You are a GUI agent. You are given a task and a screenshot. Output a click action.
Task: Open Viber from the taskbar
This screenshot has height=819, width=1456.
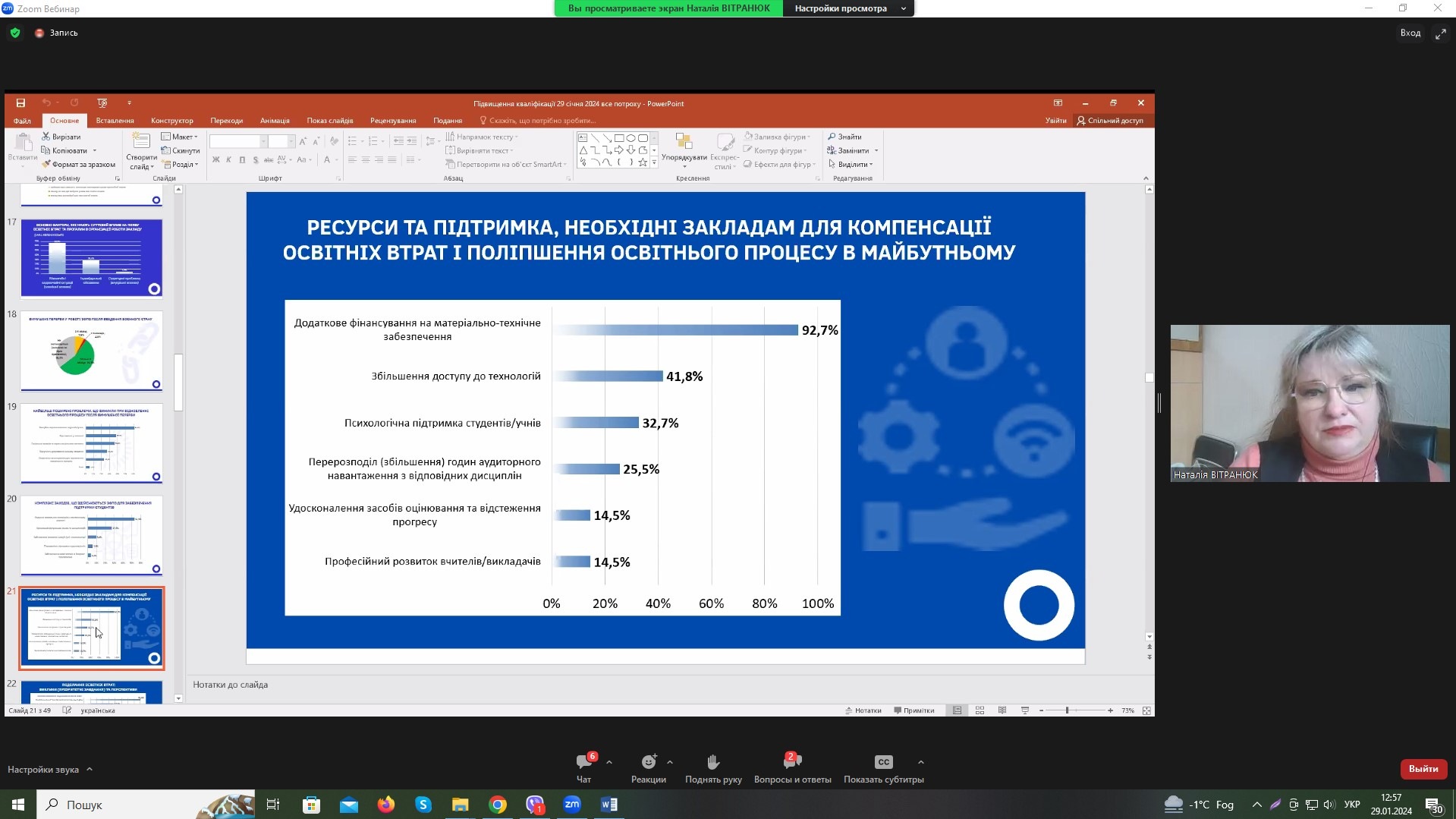point(535,805)
